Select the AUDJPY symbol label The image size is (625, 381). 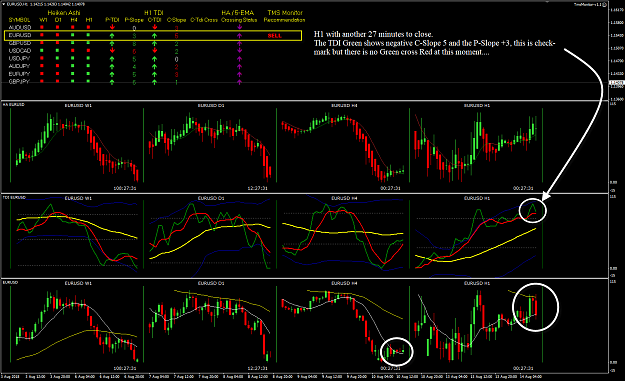[19, 66]
